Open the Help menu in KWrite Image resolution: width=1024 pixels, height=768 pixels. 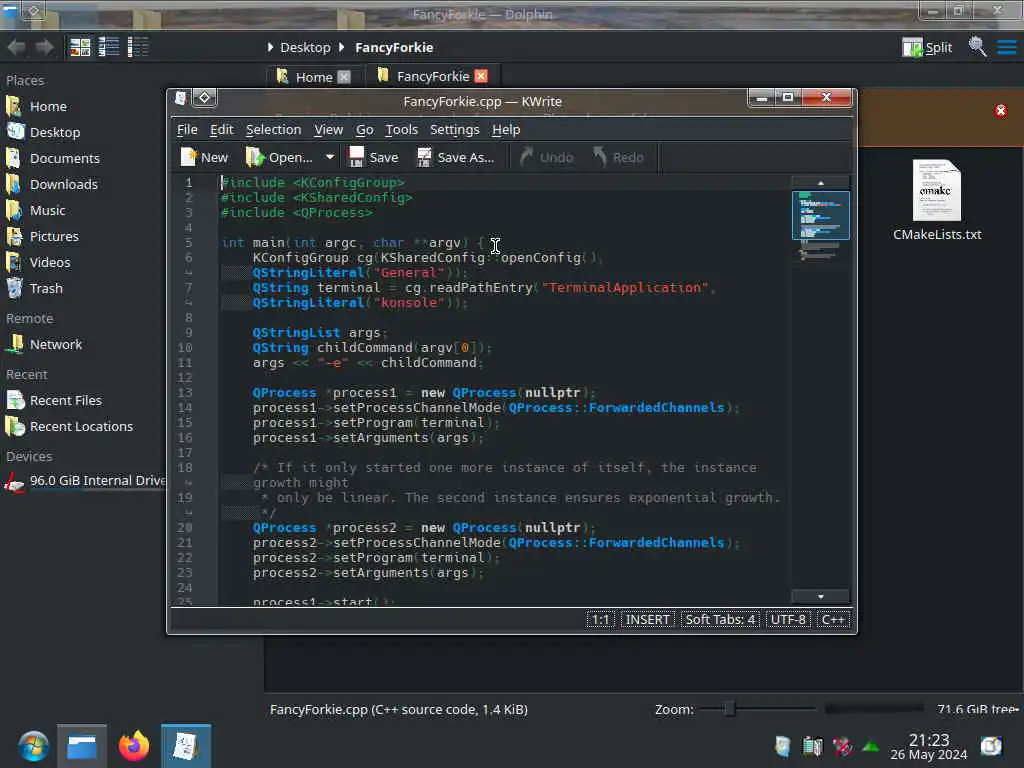pos(506,129)
